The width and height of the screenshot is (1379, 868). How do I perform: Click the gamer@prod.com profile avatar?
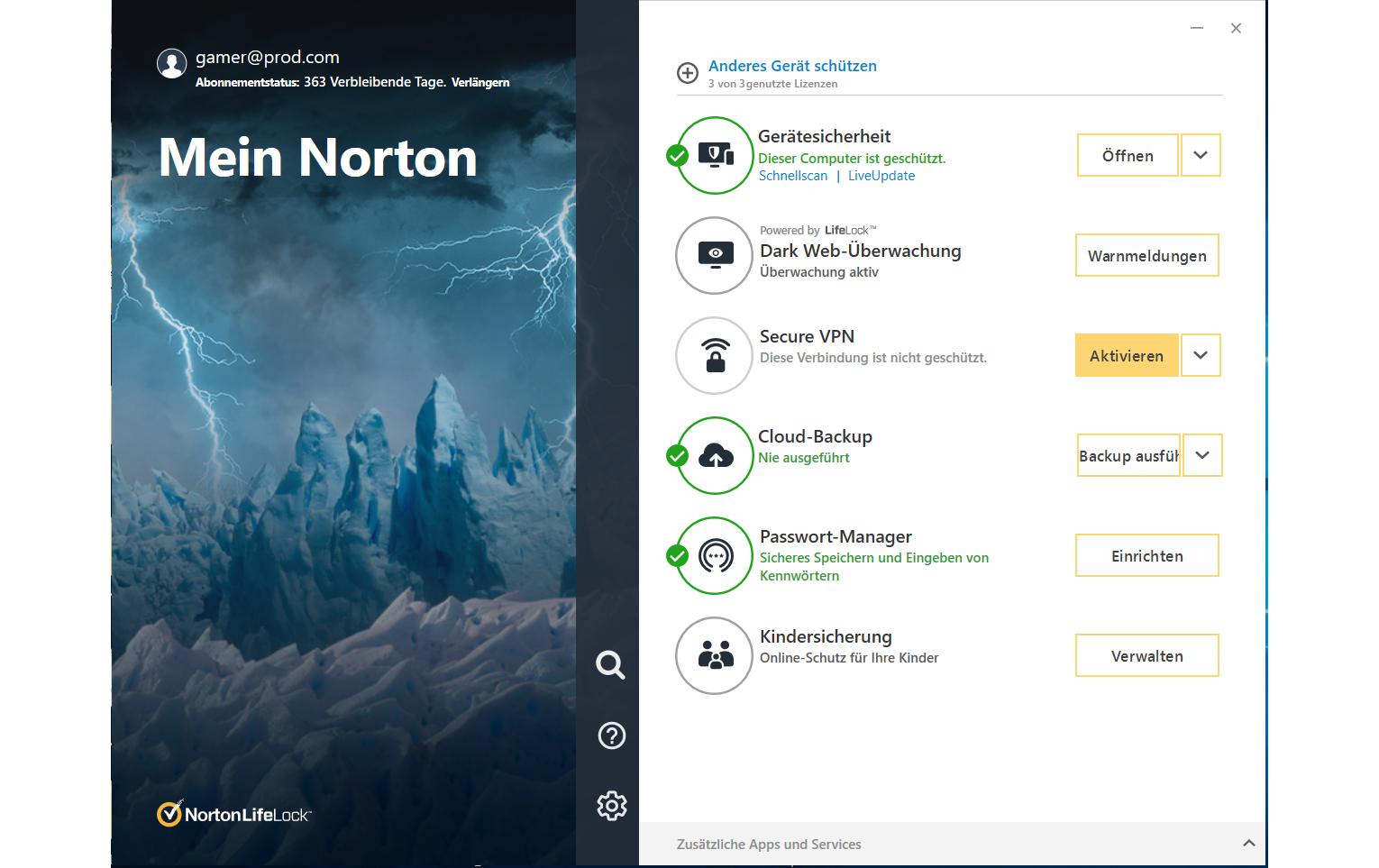[172, 63]
